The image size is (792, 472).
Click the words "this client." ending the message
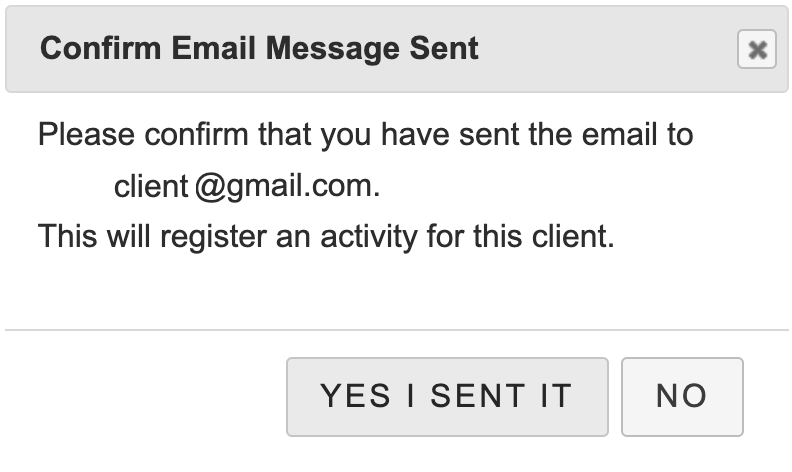[558, 238]
